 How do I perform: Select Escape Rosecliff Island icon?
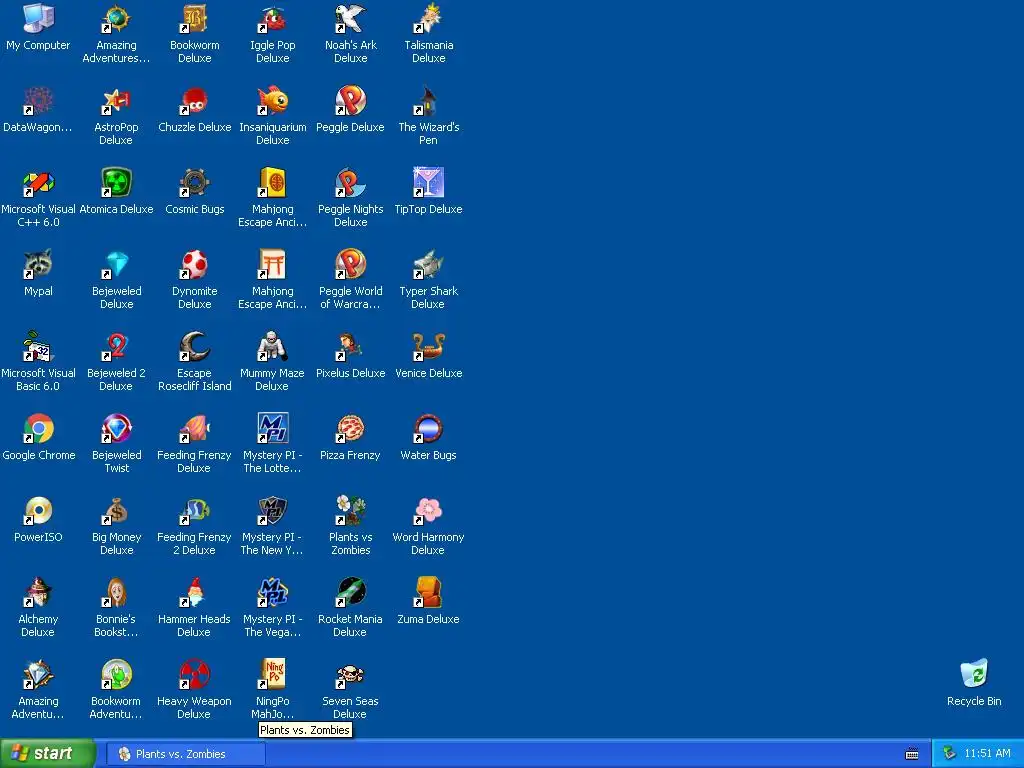click(x=194, y=347)
